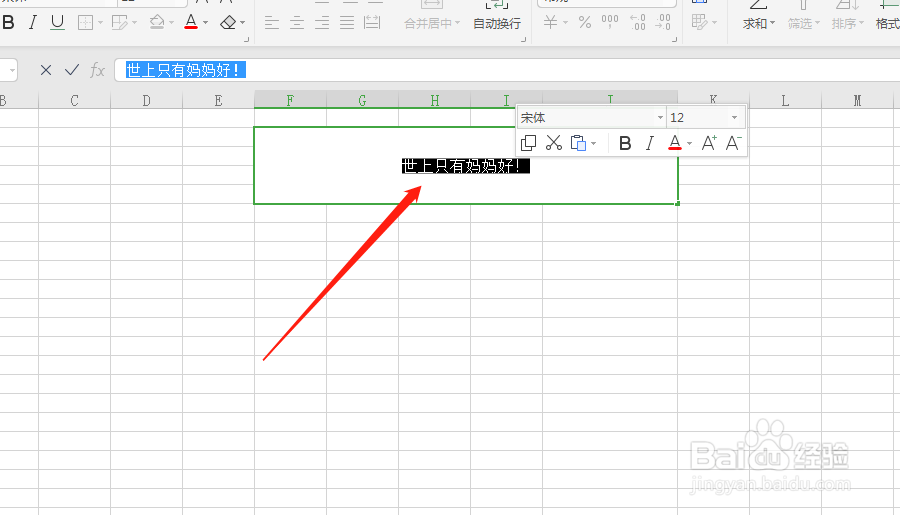Select column G header

pyautogui.click(x=362, y=100)
